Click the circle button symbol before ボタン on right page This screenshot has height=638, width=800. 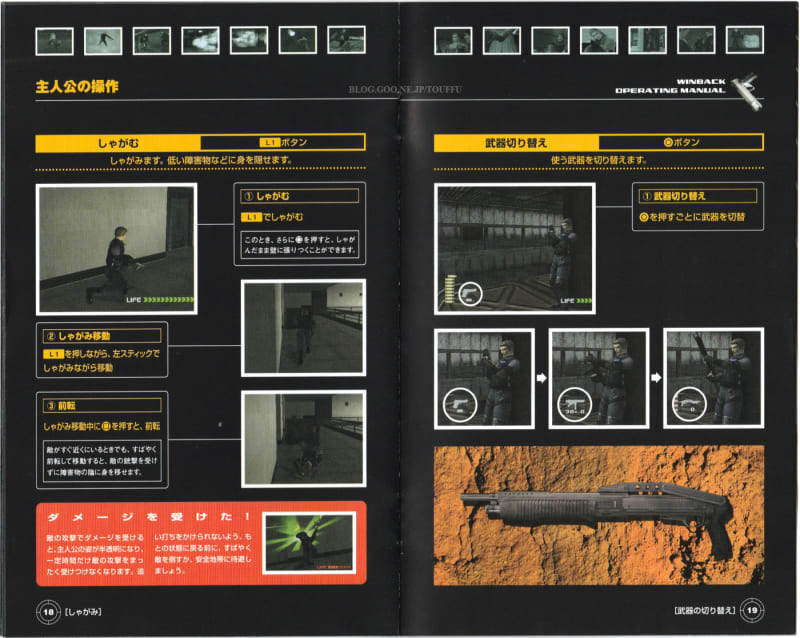coord(668,142)
